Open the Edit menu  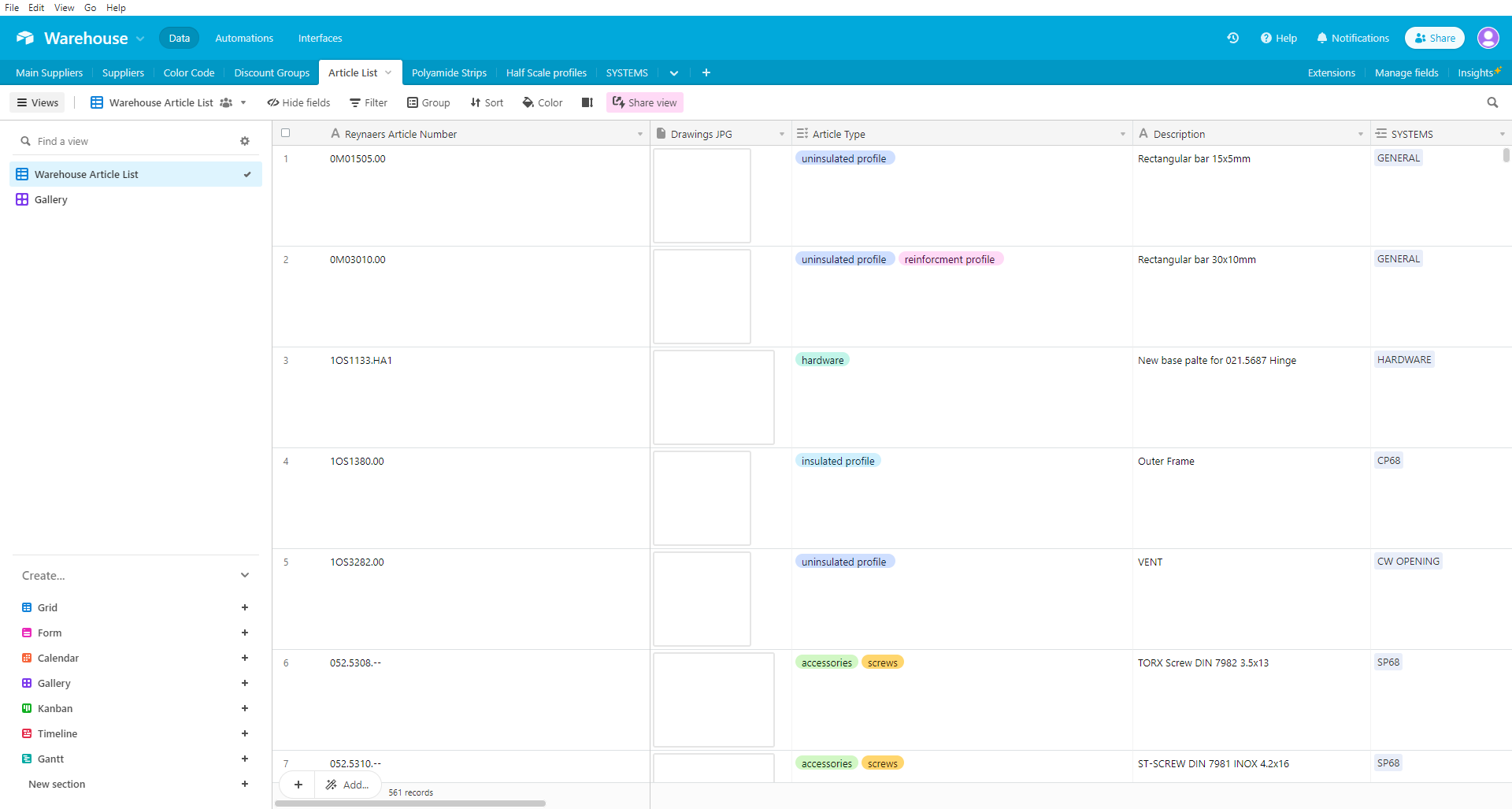[36, 7]
